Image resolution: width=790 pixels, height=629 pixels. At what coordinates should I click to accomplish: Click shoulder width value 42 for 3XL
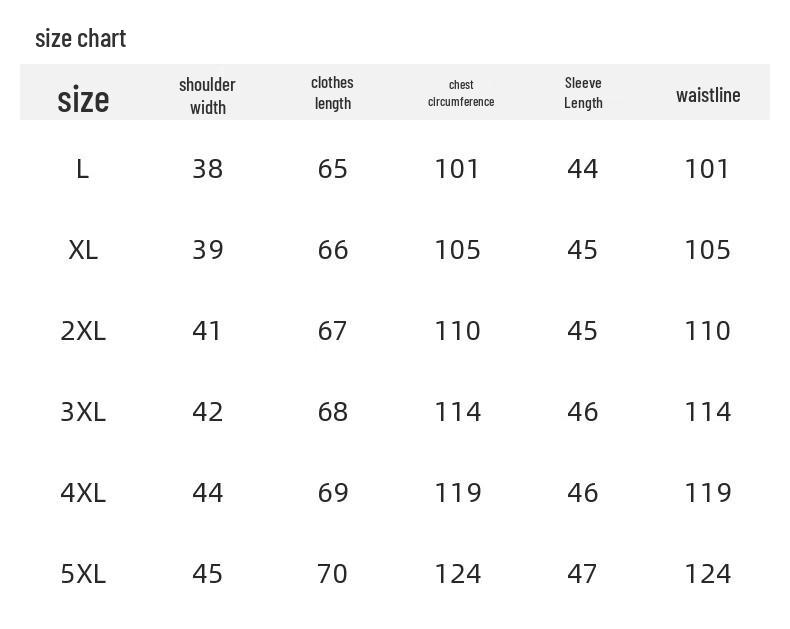pyautogui.click(x=208, y=412)
